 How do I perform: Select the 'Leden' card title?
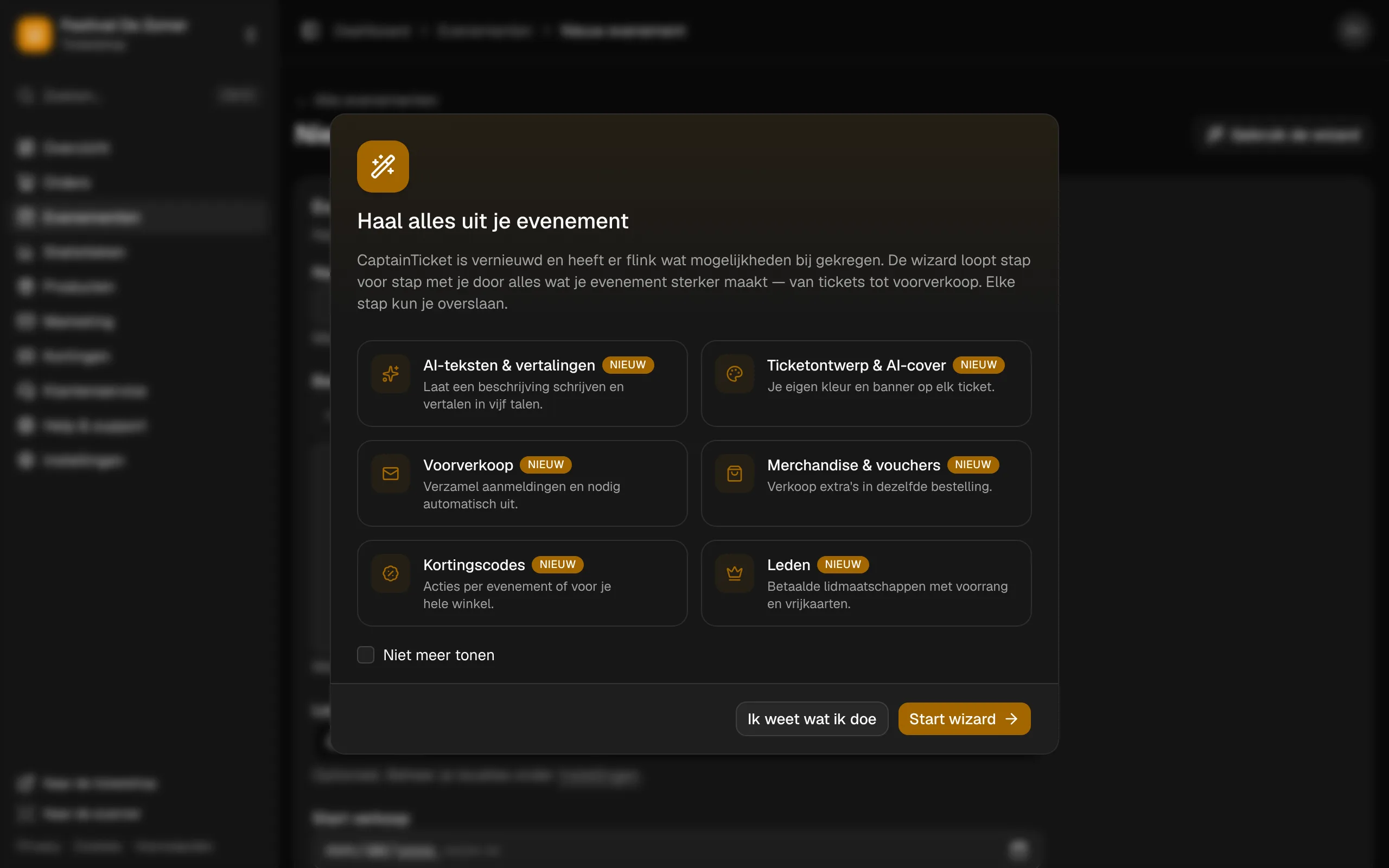pyautogui.click(x=788, y=565)
